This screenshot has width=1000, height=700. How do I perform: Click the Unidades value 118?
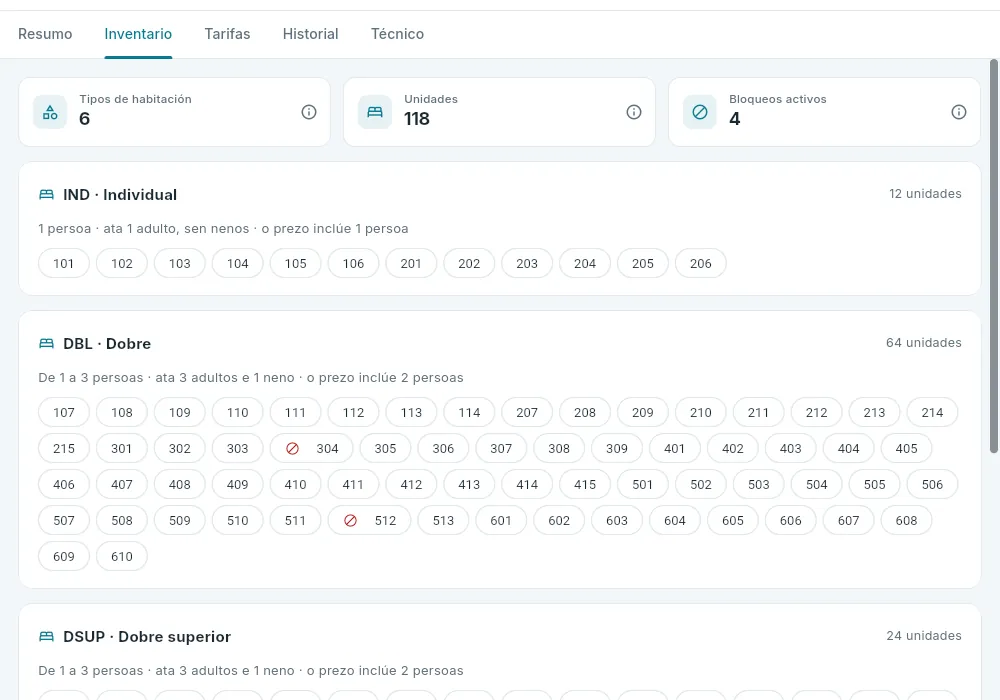[416, 119]
